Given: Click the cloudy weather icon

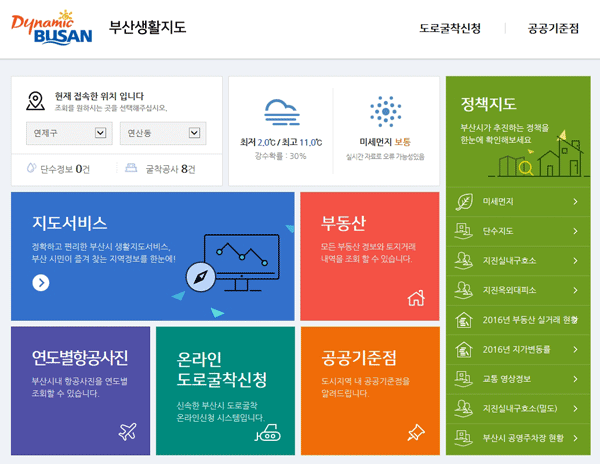Looking at the screenshot, I should (280, 111).
